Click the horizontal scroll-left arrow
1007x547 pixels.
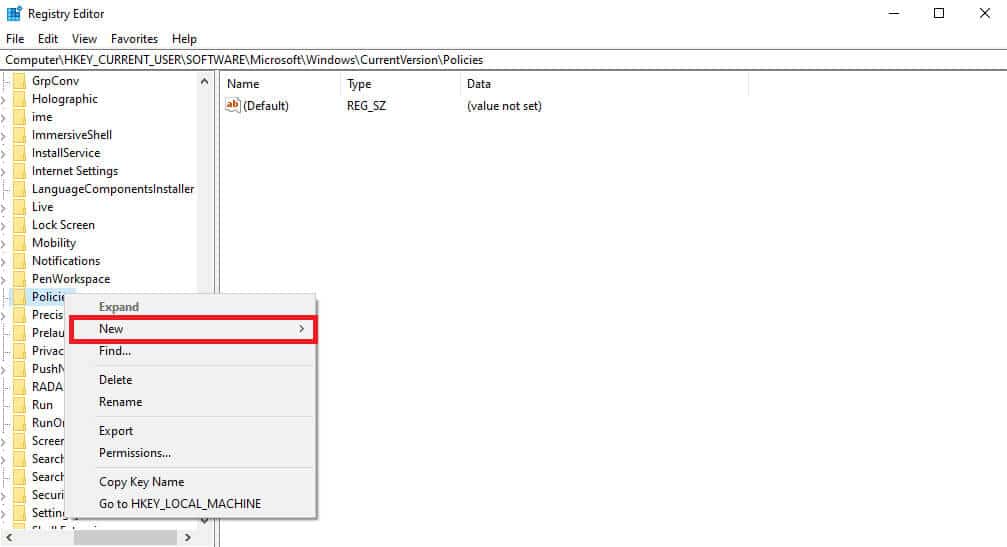[9, 537]
